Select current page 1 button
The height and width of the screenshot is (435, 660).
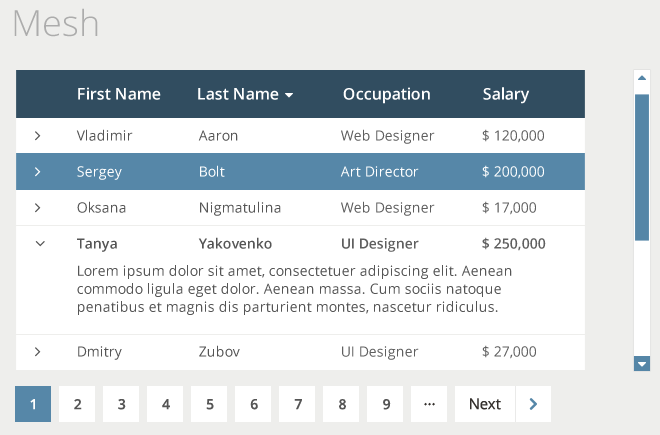tap(33, 404)
